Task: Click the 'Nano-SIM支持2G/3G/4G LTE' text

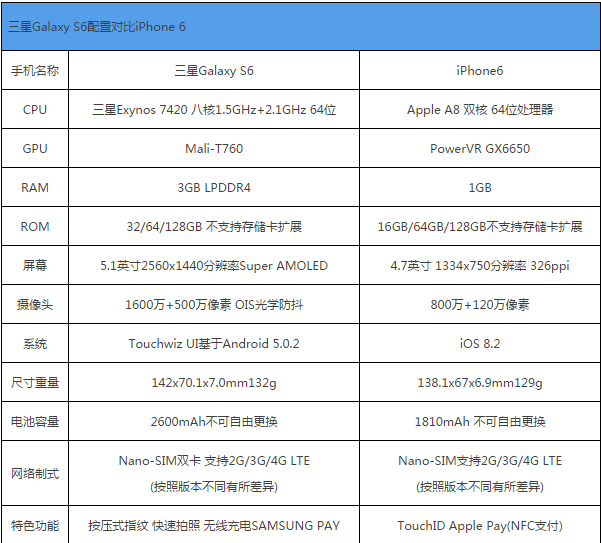Action: 480,461
